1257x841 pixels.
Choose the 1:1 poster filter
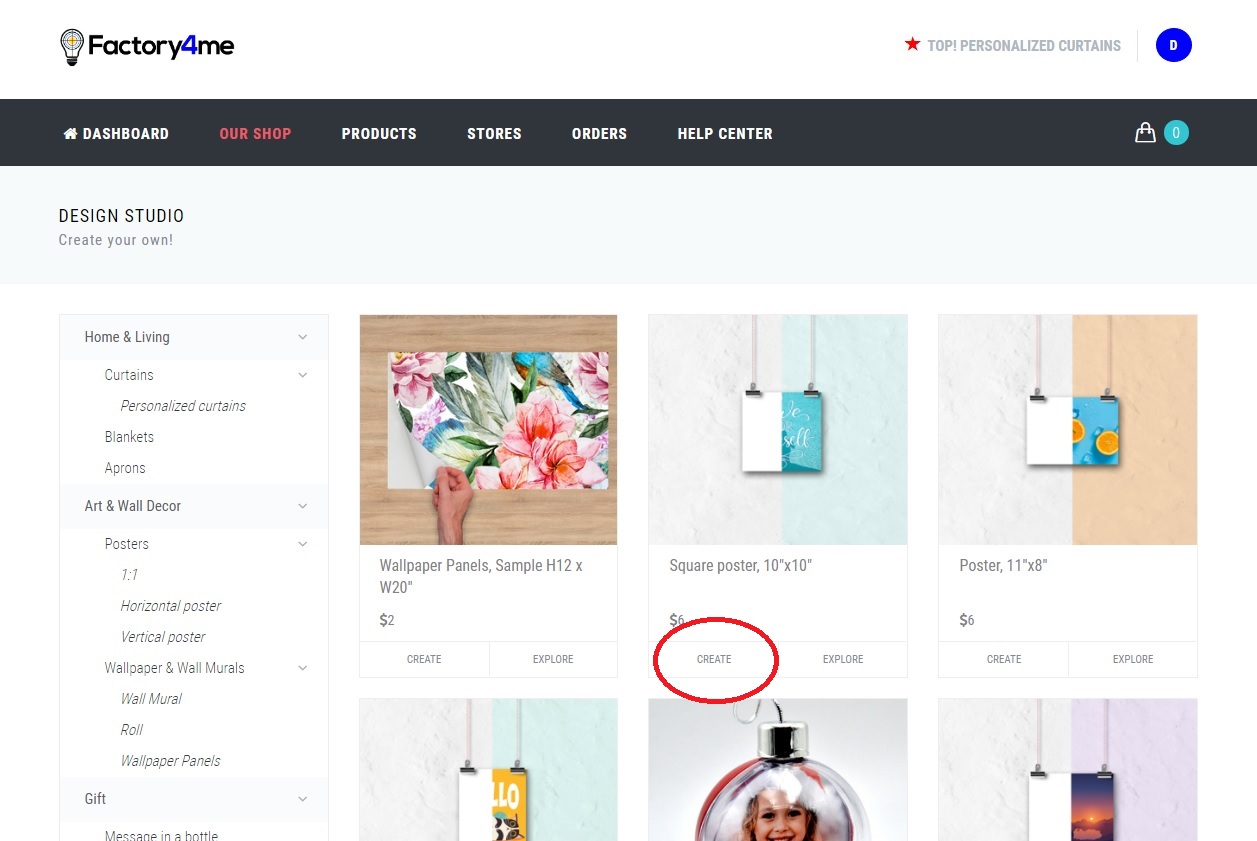click(129, 575)
